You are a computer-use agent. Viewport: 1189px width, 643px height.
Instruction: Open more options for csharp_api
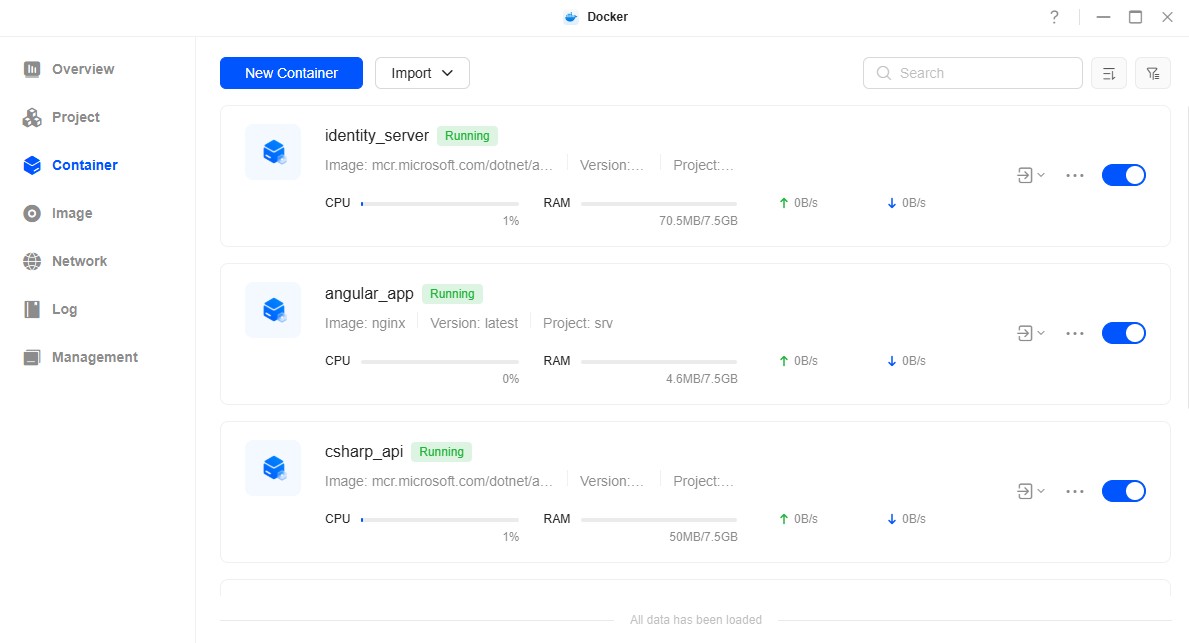pos(1074,491)
